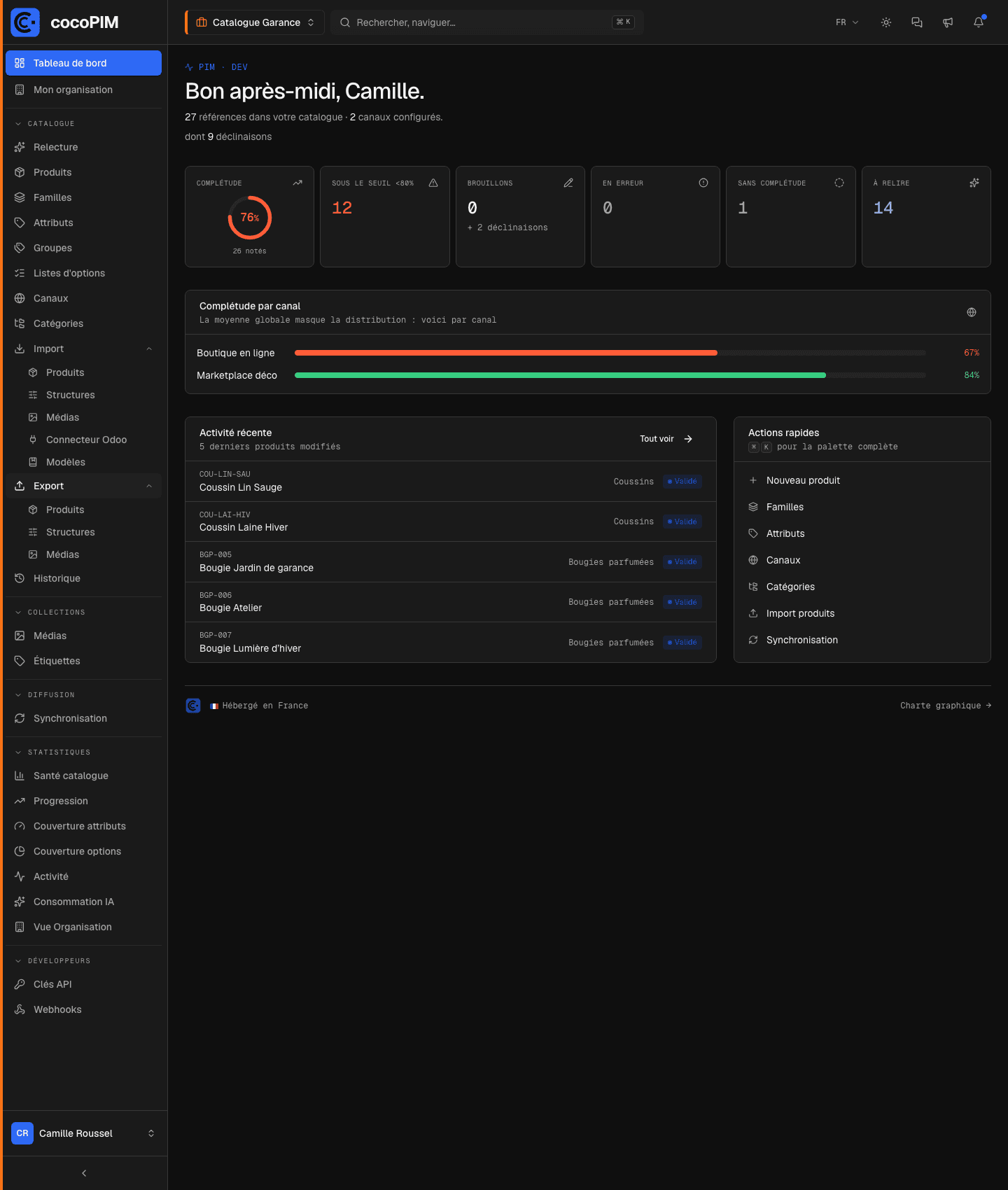Viewport: 1008px width, 1190px height.
Task: Click the globe icon in Complétude par canal
Action: pos(972,312)
